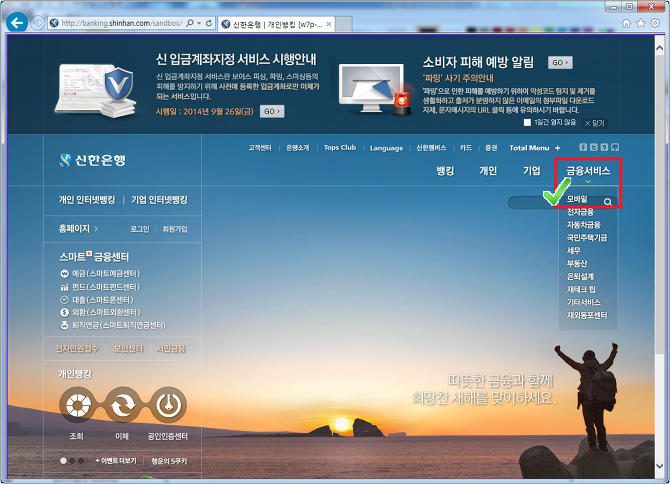Select 재외동포센터 in the submenu

click(x=587, y=315)
